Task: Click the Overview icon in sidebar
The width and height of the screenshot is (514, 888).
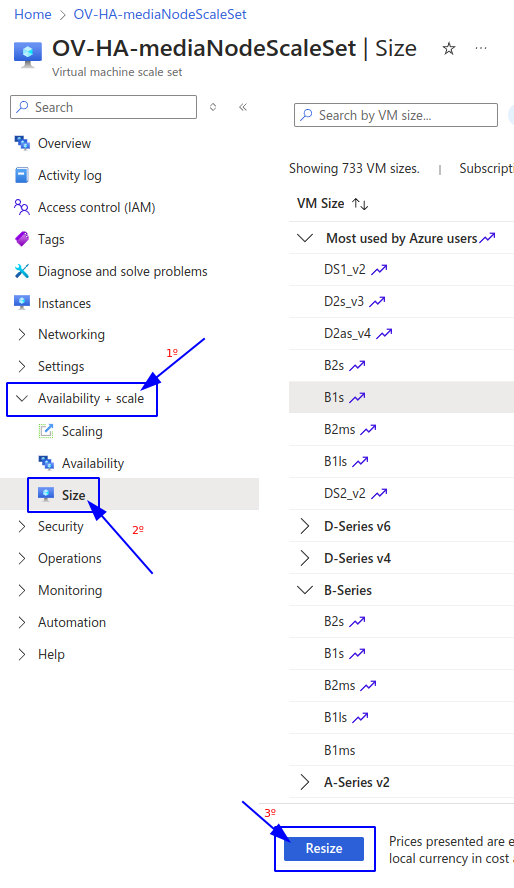Action: tap(22, 143)
